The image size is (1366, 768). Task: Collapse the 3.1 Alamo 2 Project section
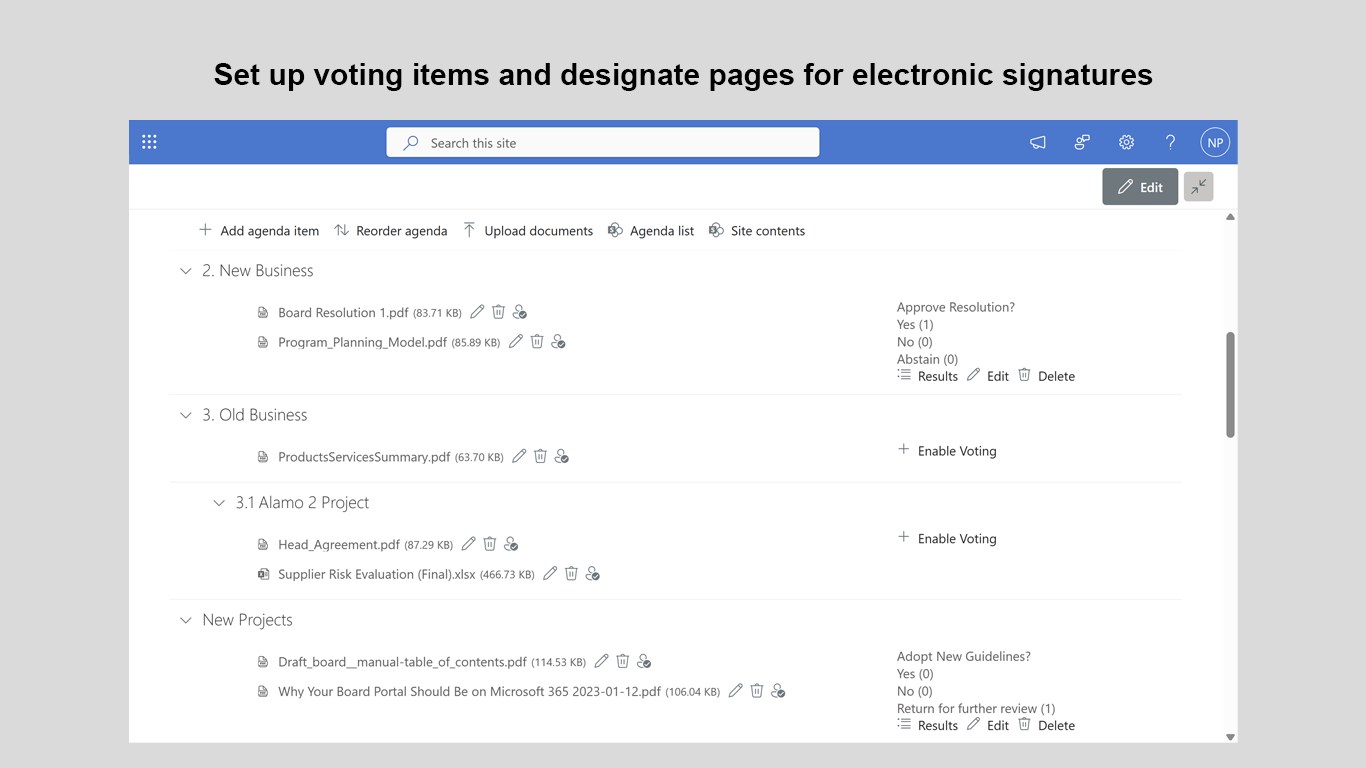pyautogui.click(x=219, y=503)
